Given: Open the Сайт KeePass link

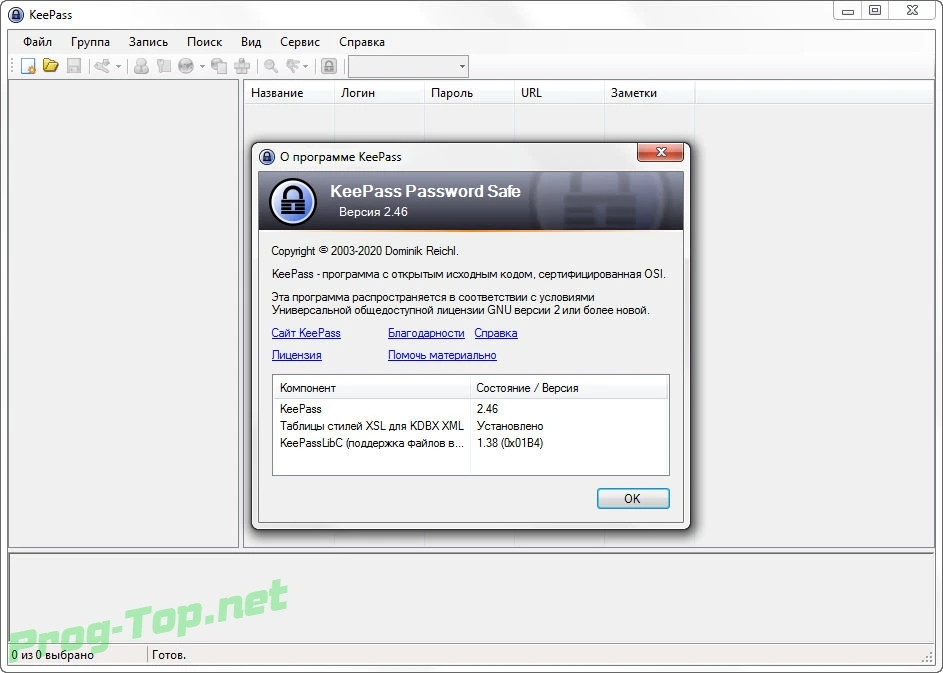Looking at the screenshot, I should 306,333.
